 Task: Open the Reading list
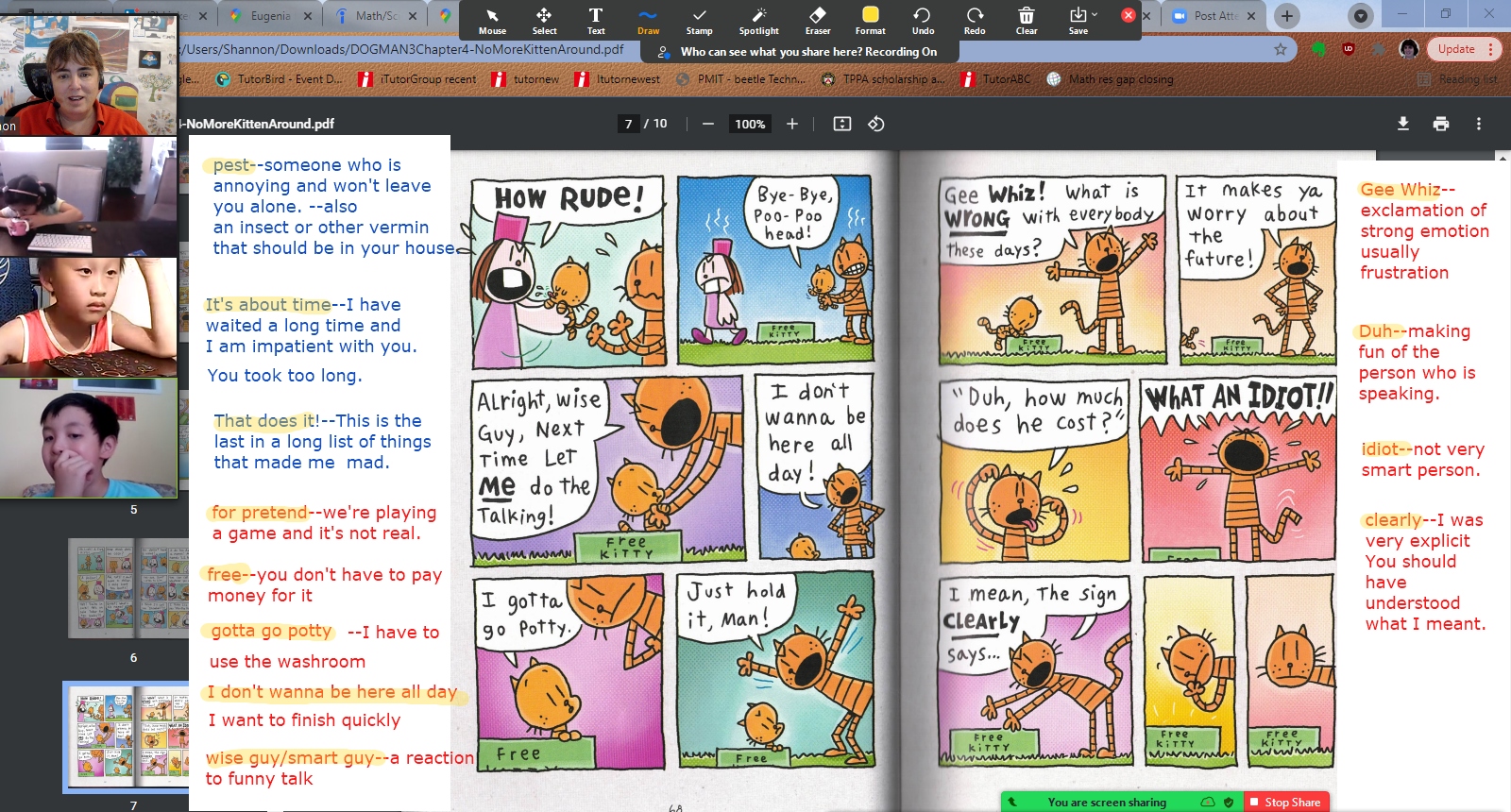point(1457,79)
